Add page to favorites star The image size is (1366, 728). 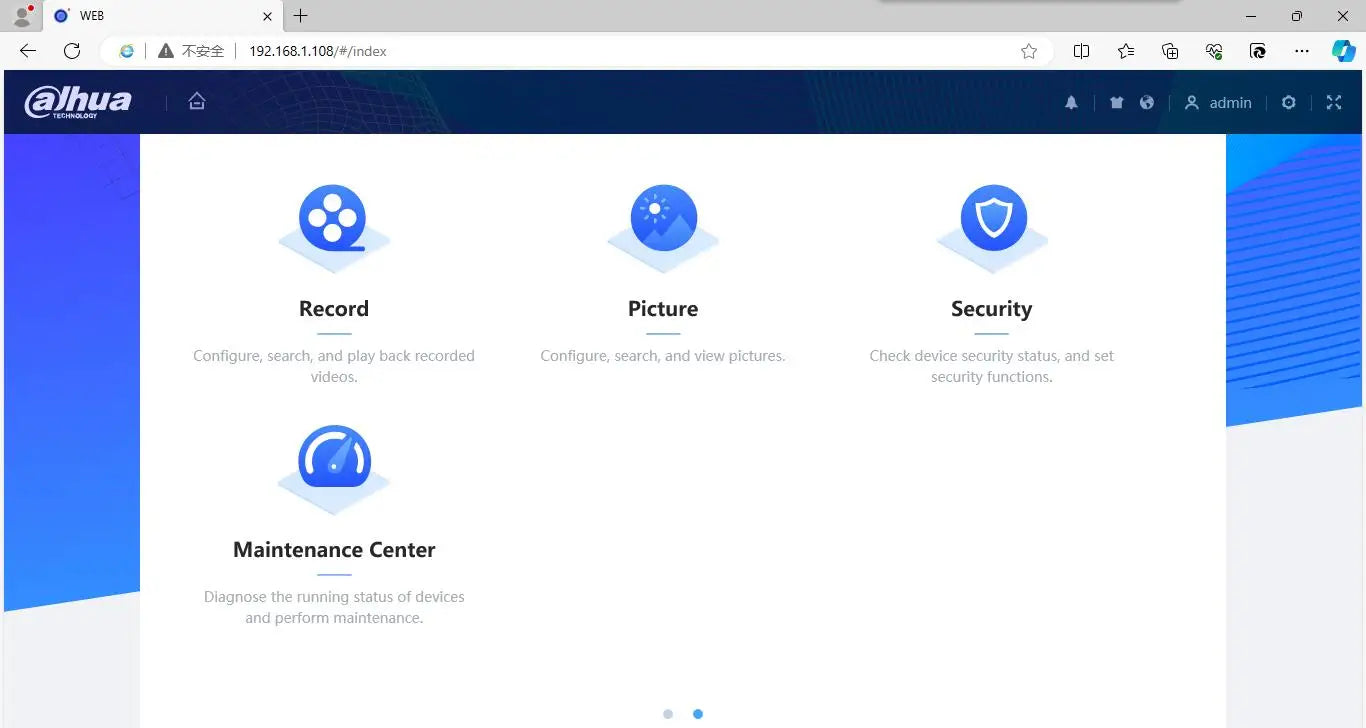(1029, 51)
